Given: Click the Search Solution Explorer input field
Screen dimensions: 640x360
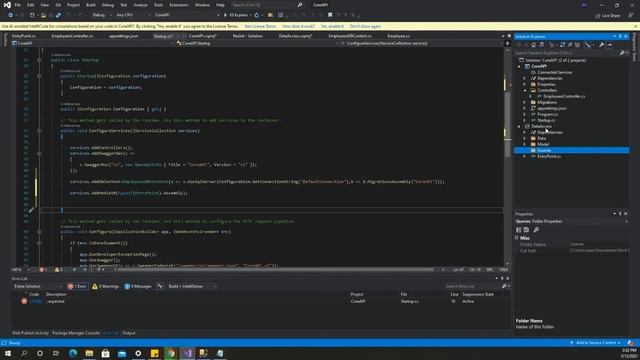Looking at the screenshot, I should [567, 53].
